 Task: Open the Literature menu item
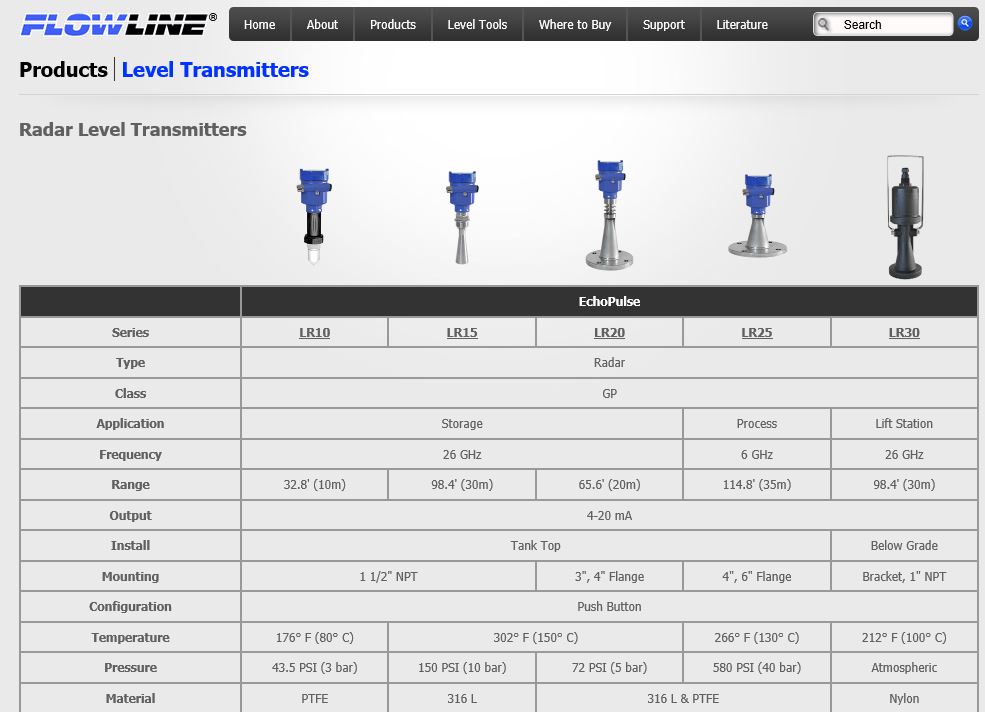point(742,25)
